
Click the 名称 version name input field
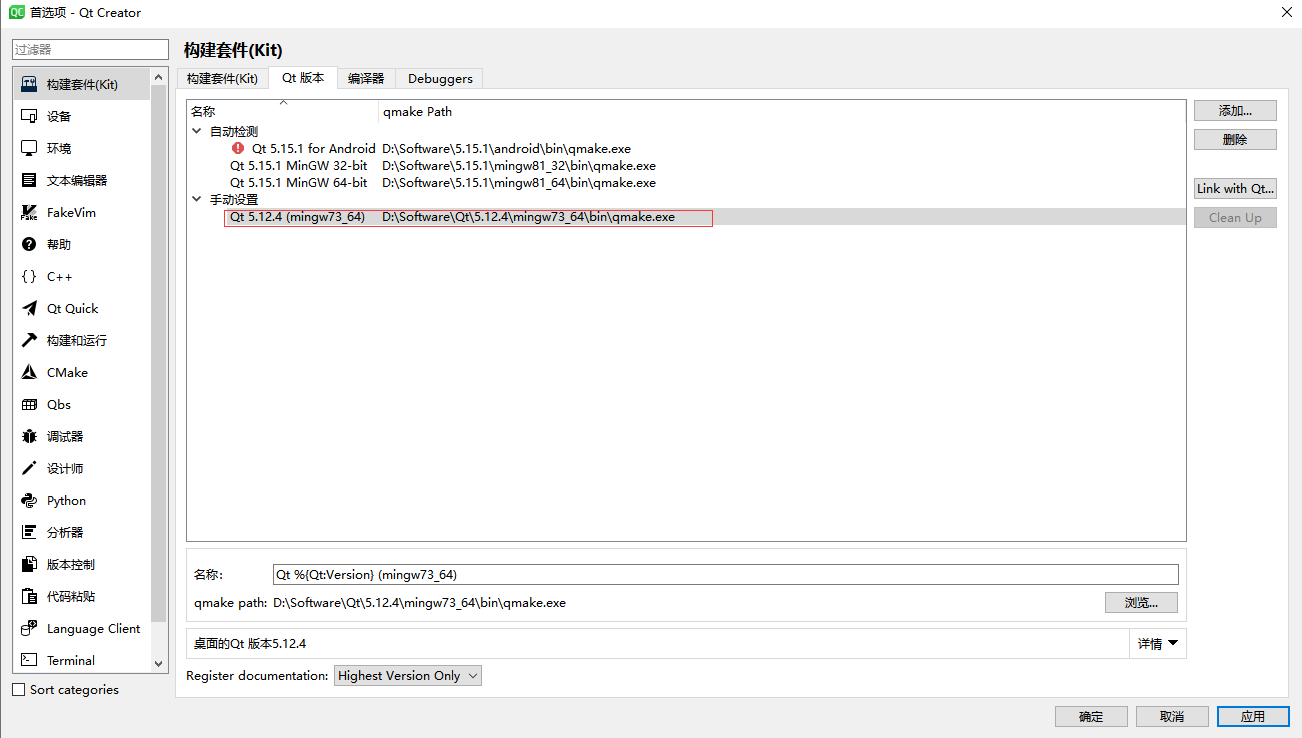tap(726, 575)
